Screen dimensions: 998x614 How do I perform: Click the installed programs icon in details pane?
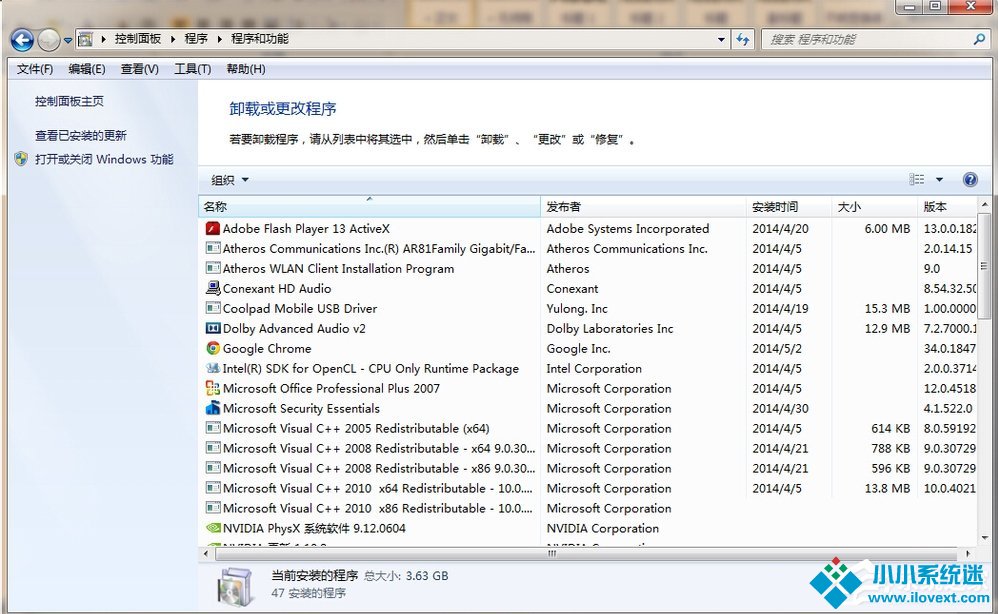pos(237,586)
